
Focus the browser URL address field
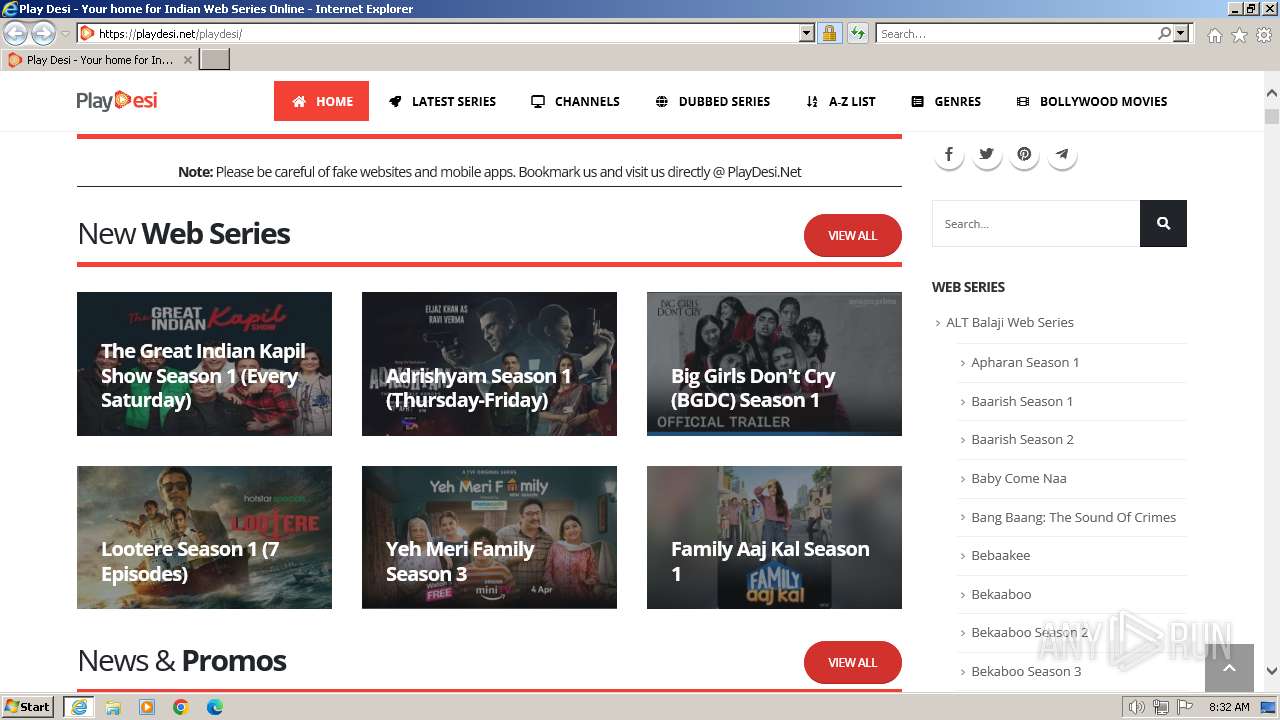pyautogui.click(x=438, y=33)
